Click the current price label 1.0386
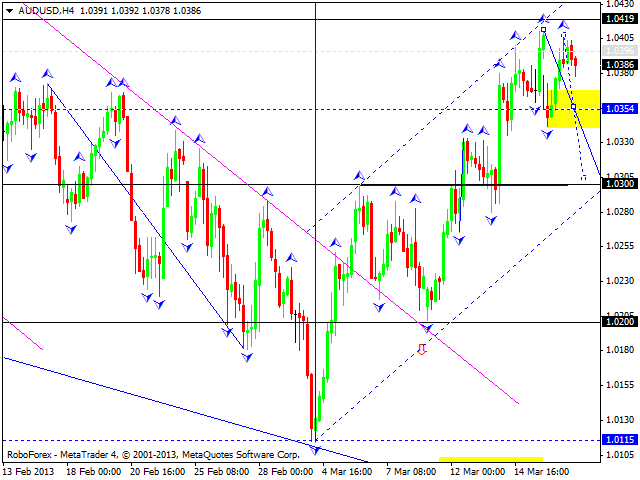This screenshot has height=480, width=640. pos(620,64)
